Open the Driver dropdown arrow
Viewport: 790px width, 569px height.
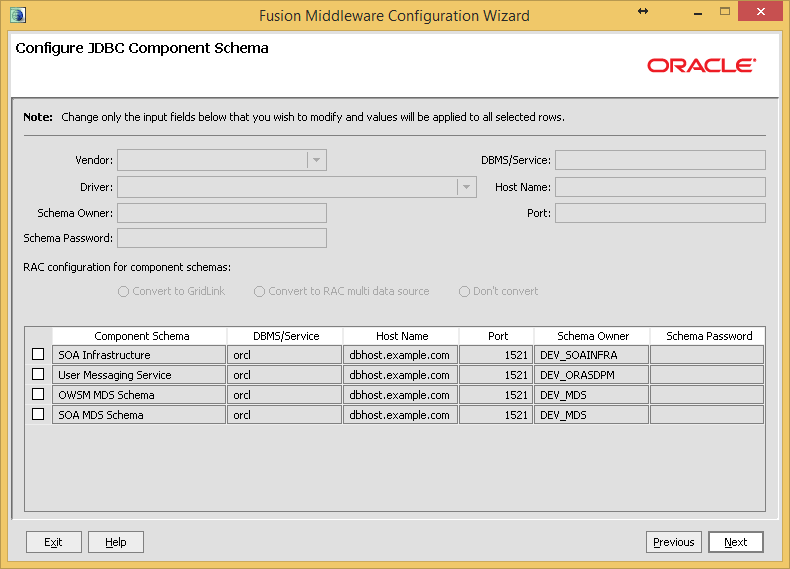pyautogui.click(x=467, y=187)
